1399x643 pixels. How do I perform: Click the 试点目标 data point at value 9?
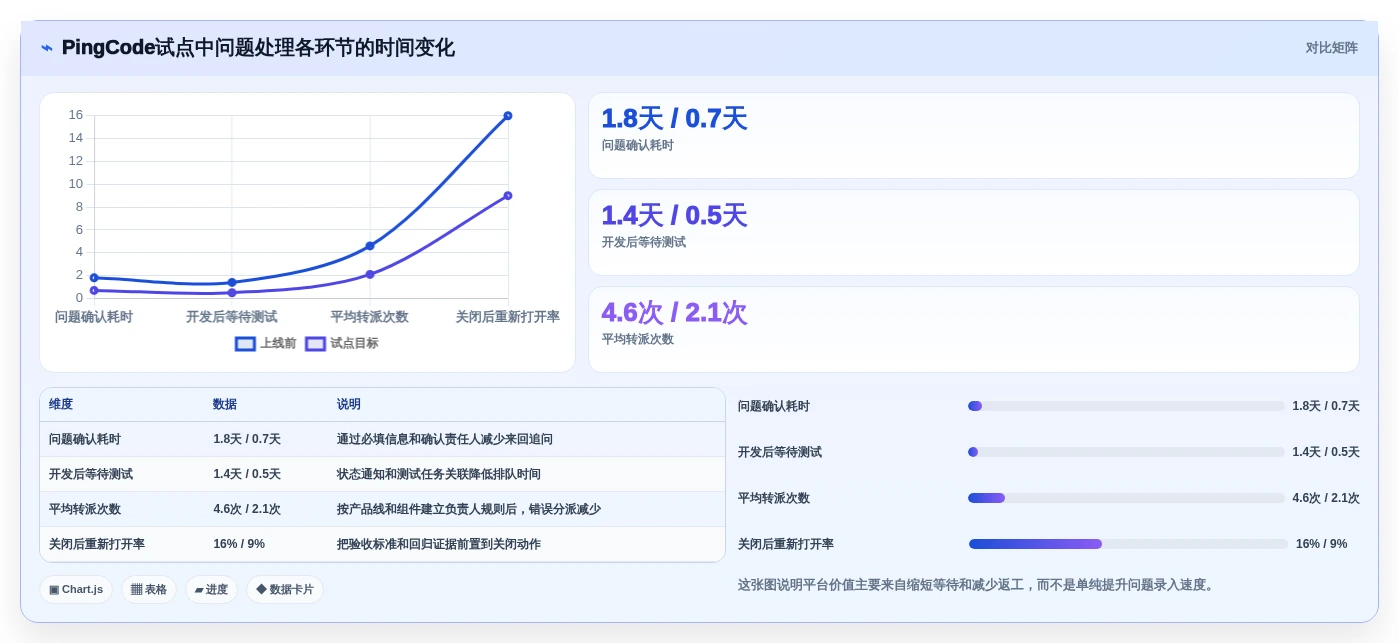pyautogui.click(x=508, y=196)
